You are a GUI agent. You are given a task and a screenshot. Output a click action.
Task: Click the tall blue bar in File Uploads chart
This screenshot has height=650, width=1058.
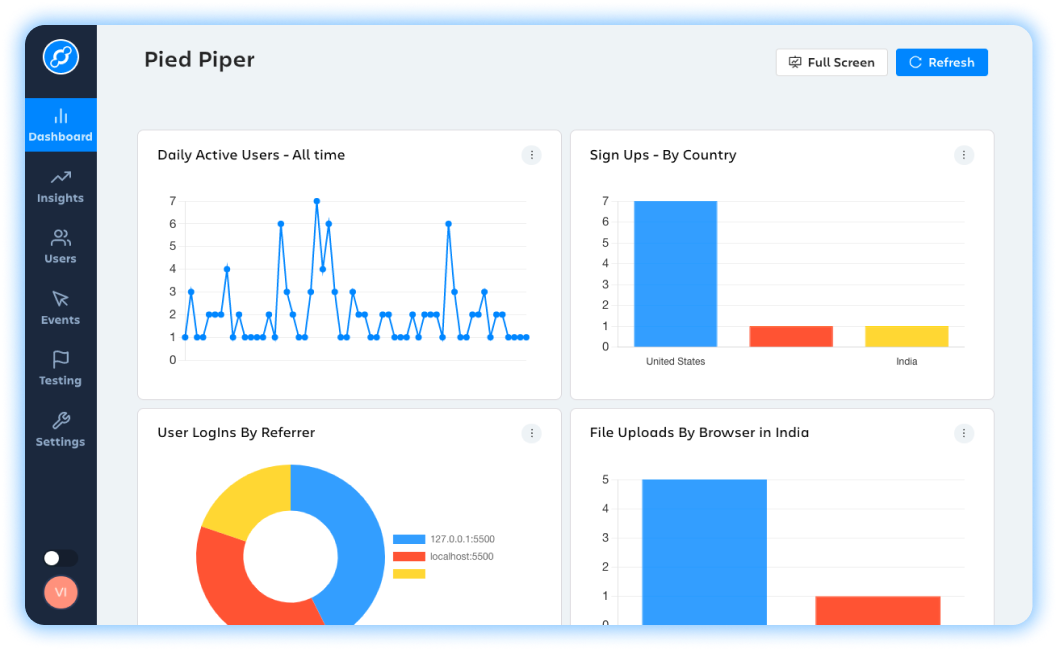click(704, 552)
